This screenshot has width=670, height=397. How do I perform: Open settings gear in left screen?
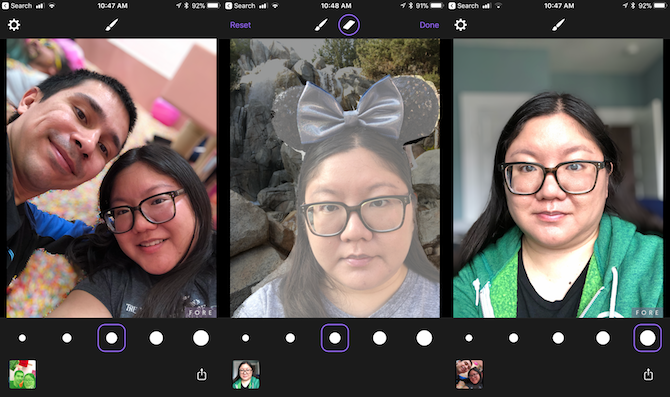pyautogui.click(x=14, y=25)
